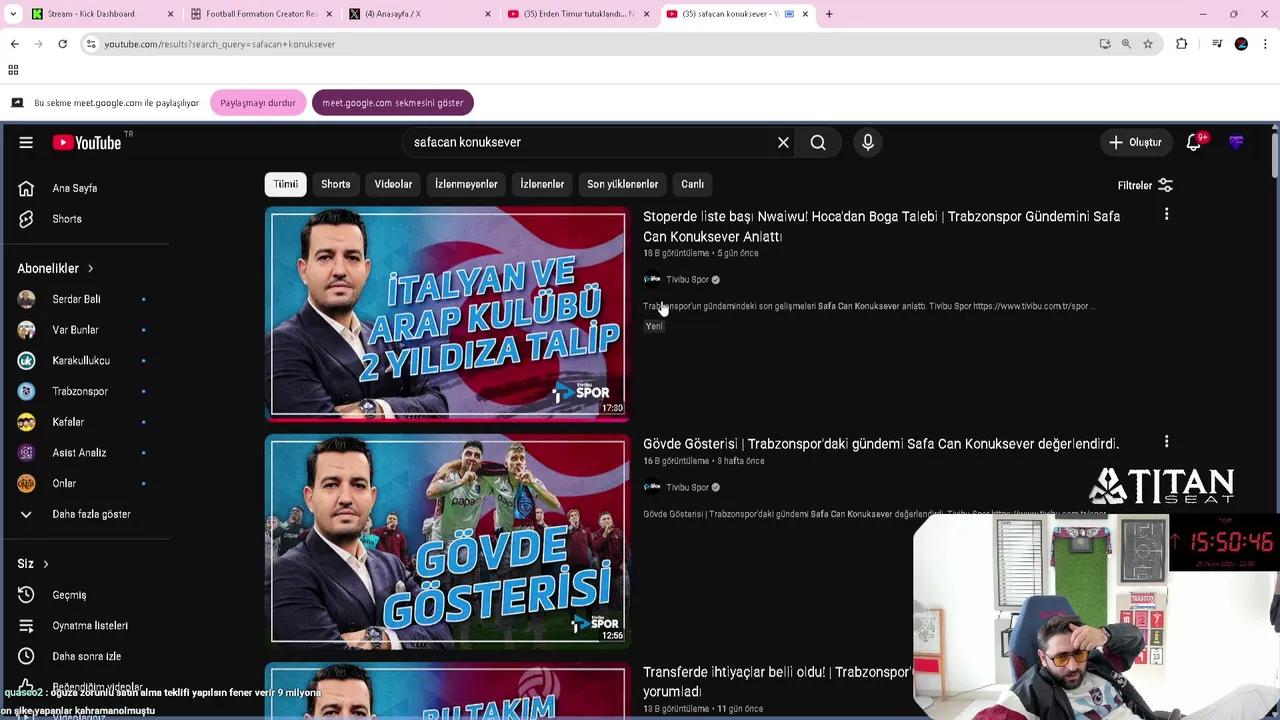Viewport: 1280px width, 720px height.
Task: Click the page vertical scrollbar
Action: 1275,155
